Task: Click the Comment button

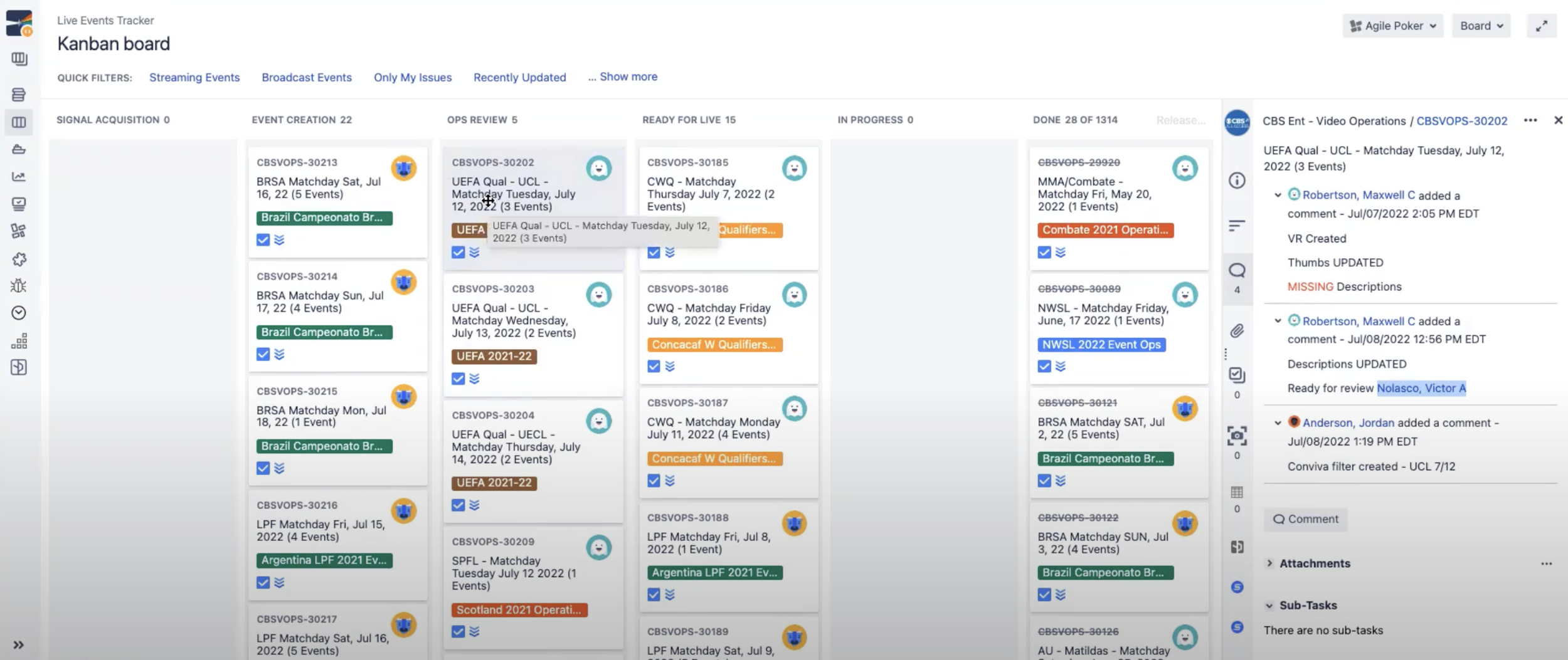Action: (1305, 519)
